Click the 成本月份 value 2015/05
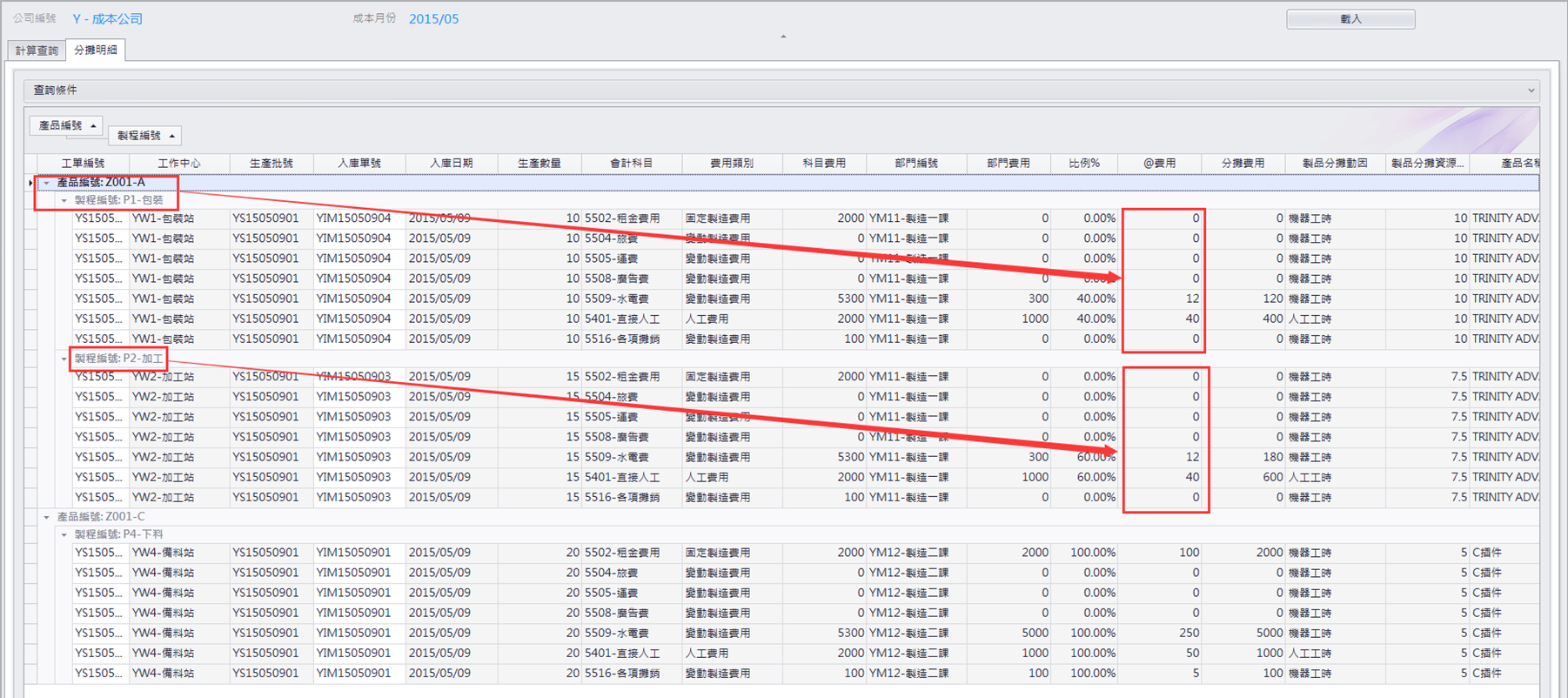Viewport: 1568px width, 698px height. pyautogui.click(x=433, y=19)
